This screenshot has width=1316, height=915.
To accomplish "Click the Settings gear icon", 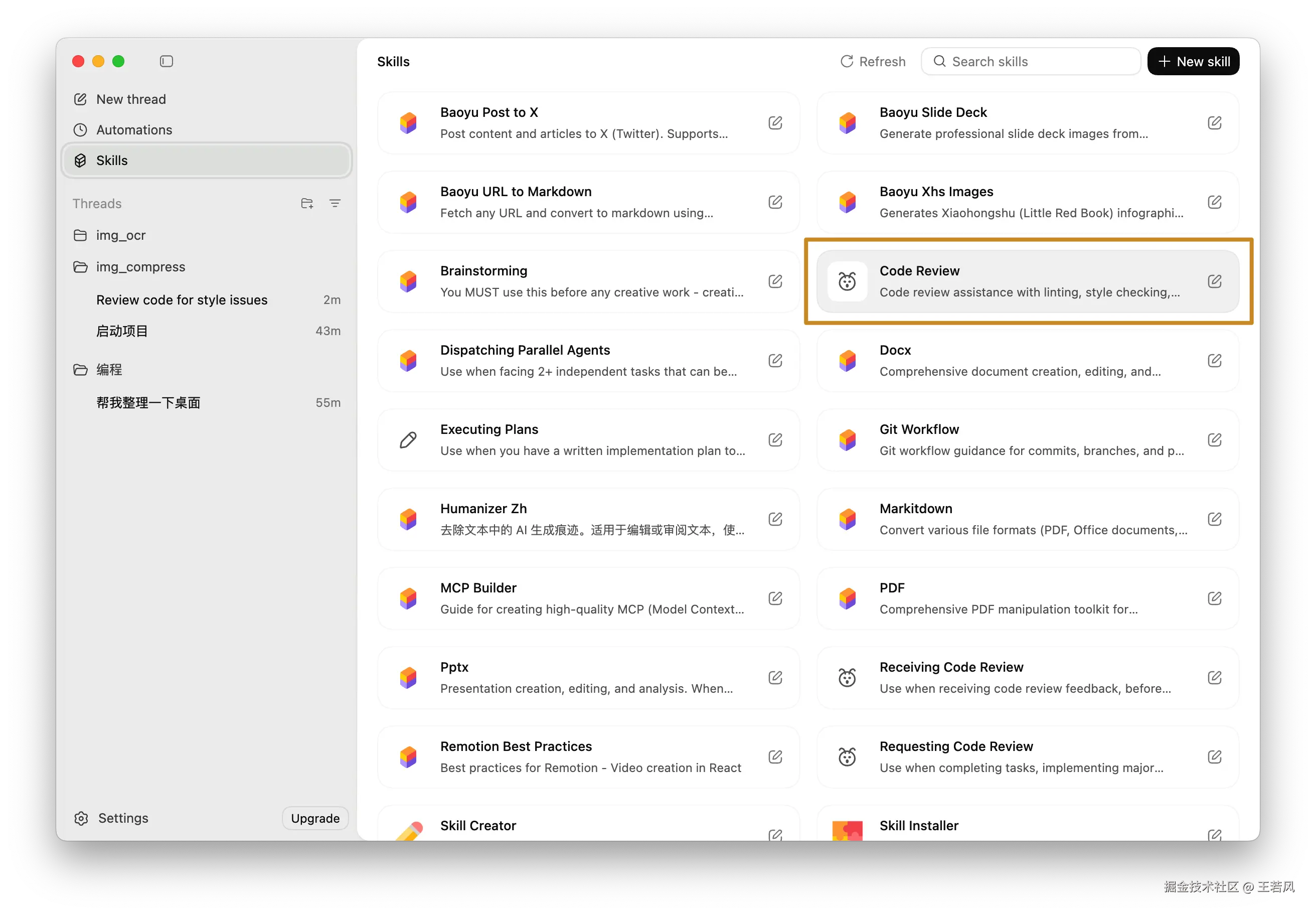I will [81, 818].
